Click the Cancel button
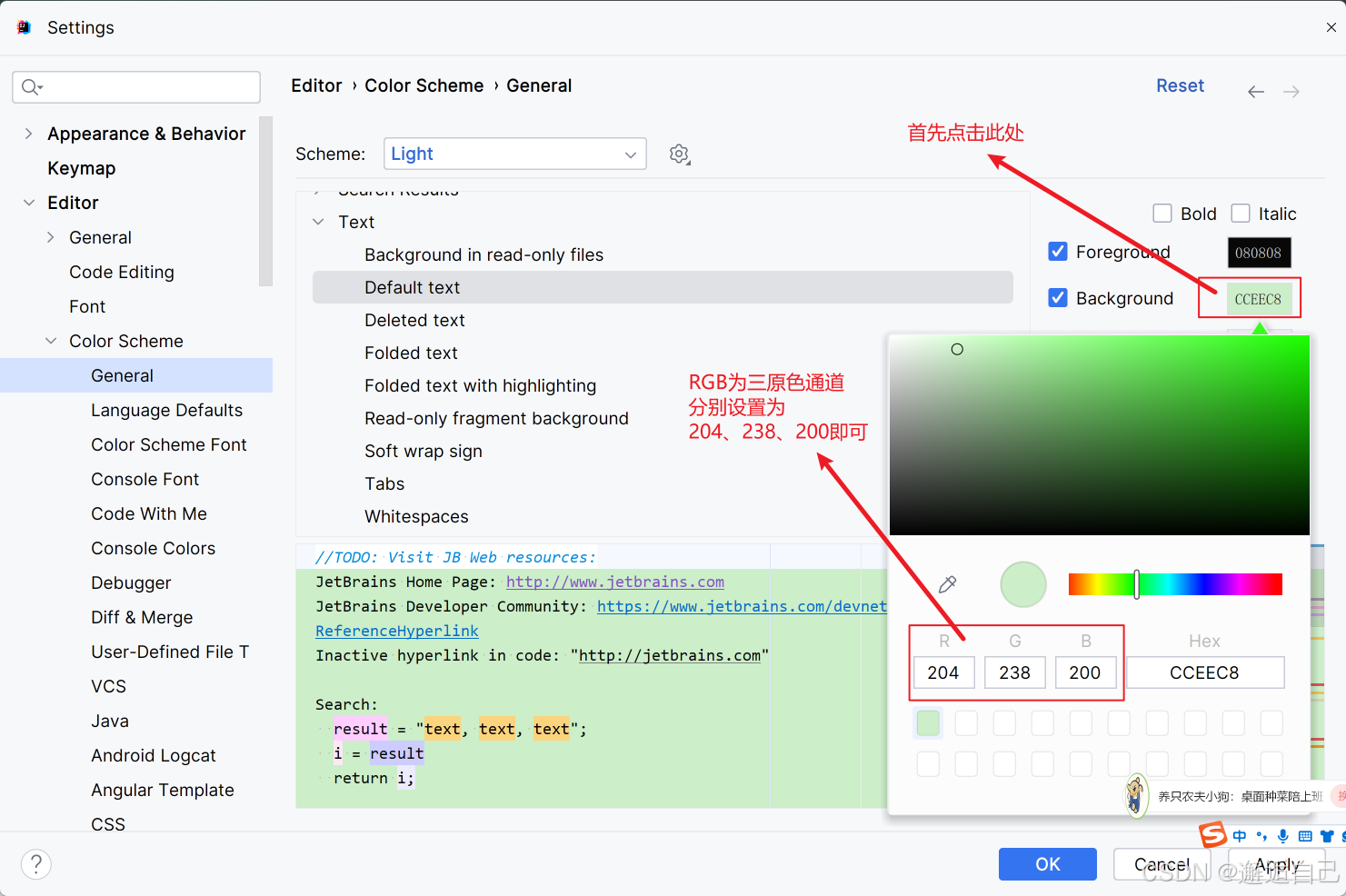The height and width of the screenshot is (896, 1346). click(1162, 864)
